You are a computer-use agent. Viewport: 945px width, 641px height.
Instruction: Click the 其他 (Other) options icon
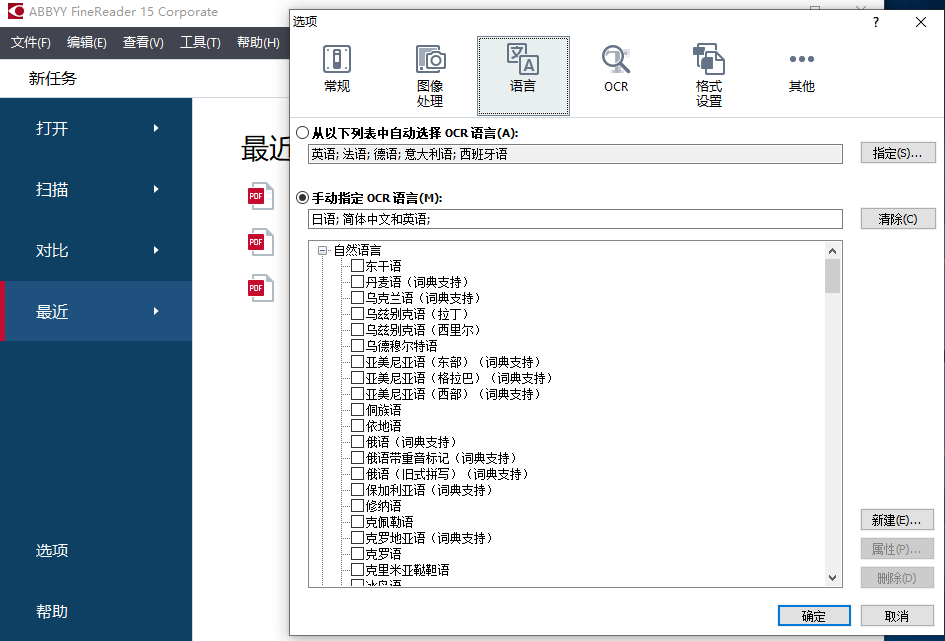click(801, 70)
